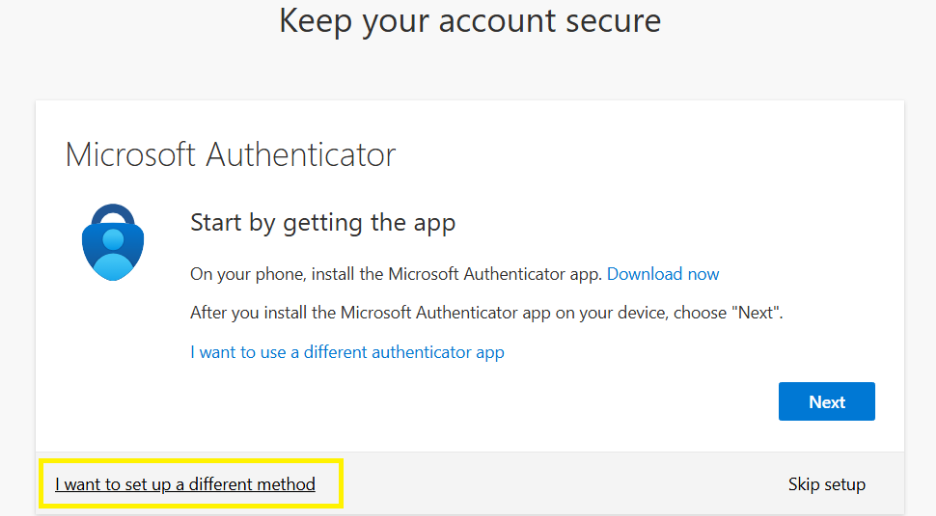Viewport: 936px width, 516px height.
Task: Click the Microsoft Authenticator card title
Action: [230, 155]
